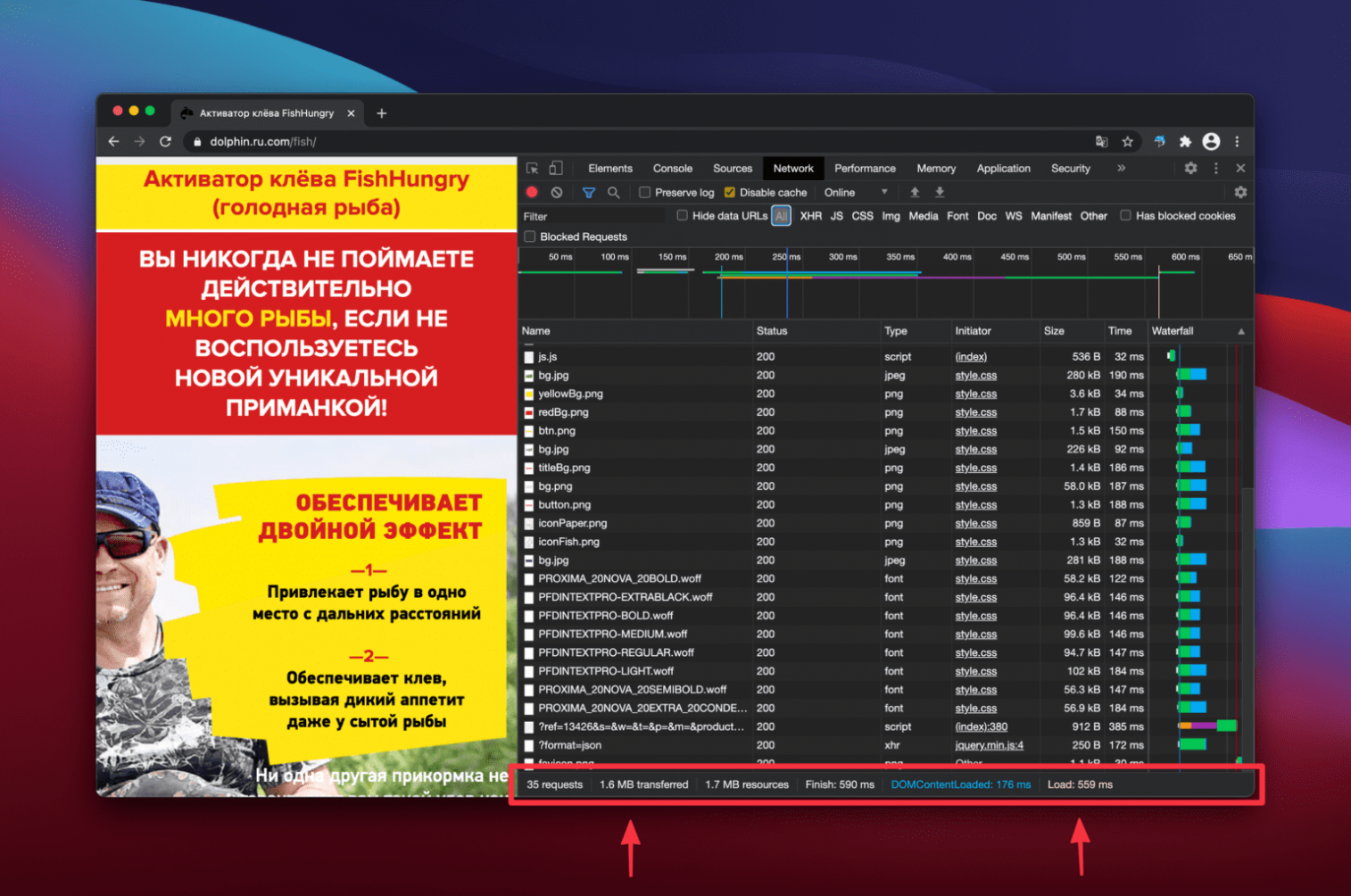Tick the Blocked Requests checkbox

point(530,236)
